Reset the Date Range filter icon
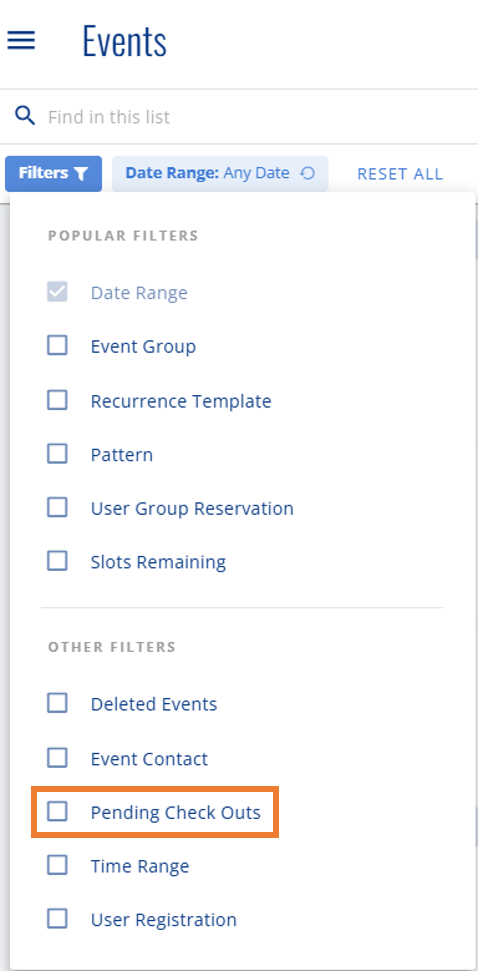Image resolution: width=478 pixels, height=971 pixels. [307, 173]
